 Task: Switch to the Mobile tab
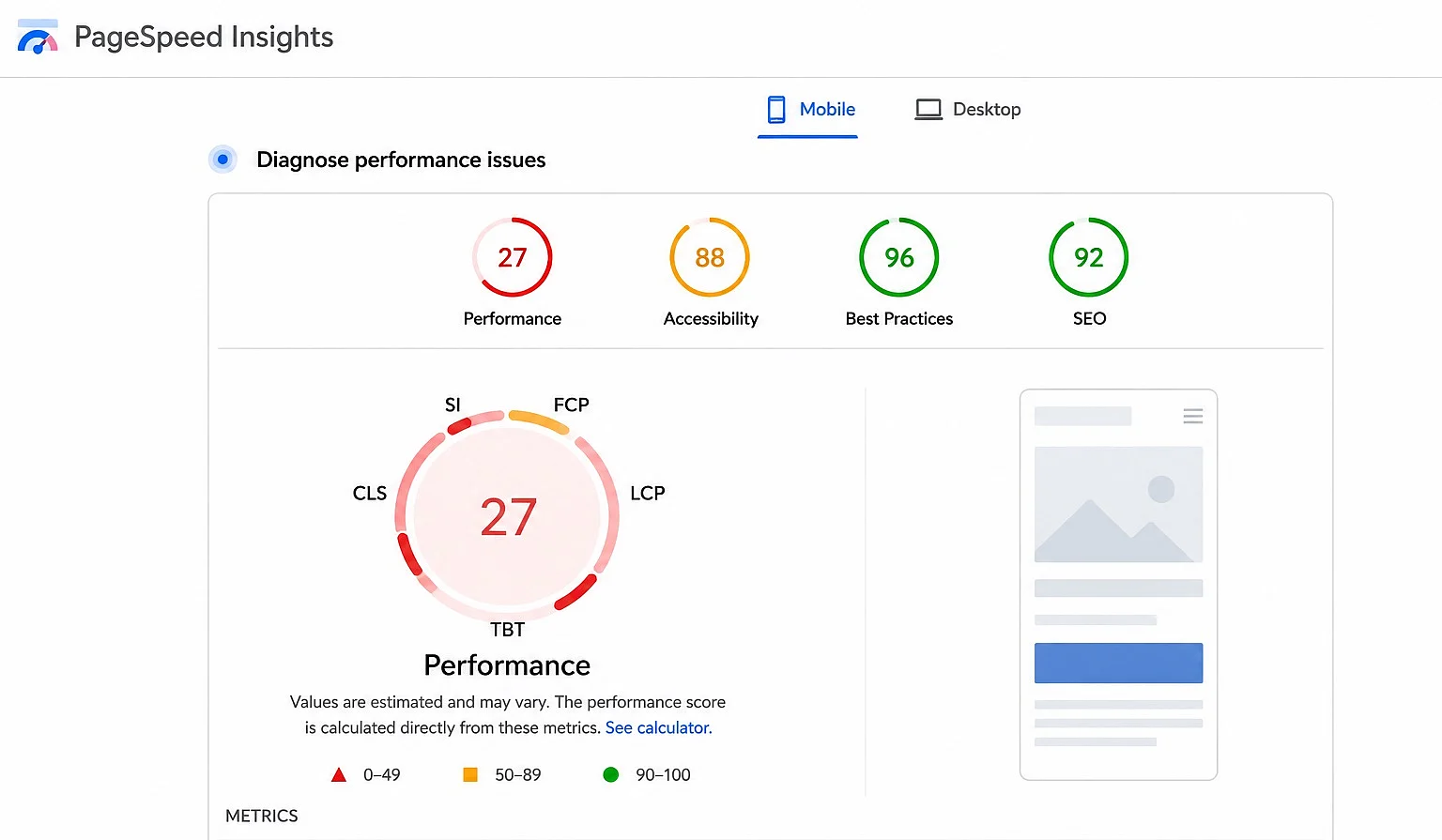pyautogui.click(x=808, y=110)
